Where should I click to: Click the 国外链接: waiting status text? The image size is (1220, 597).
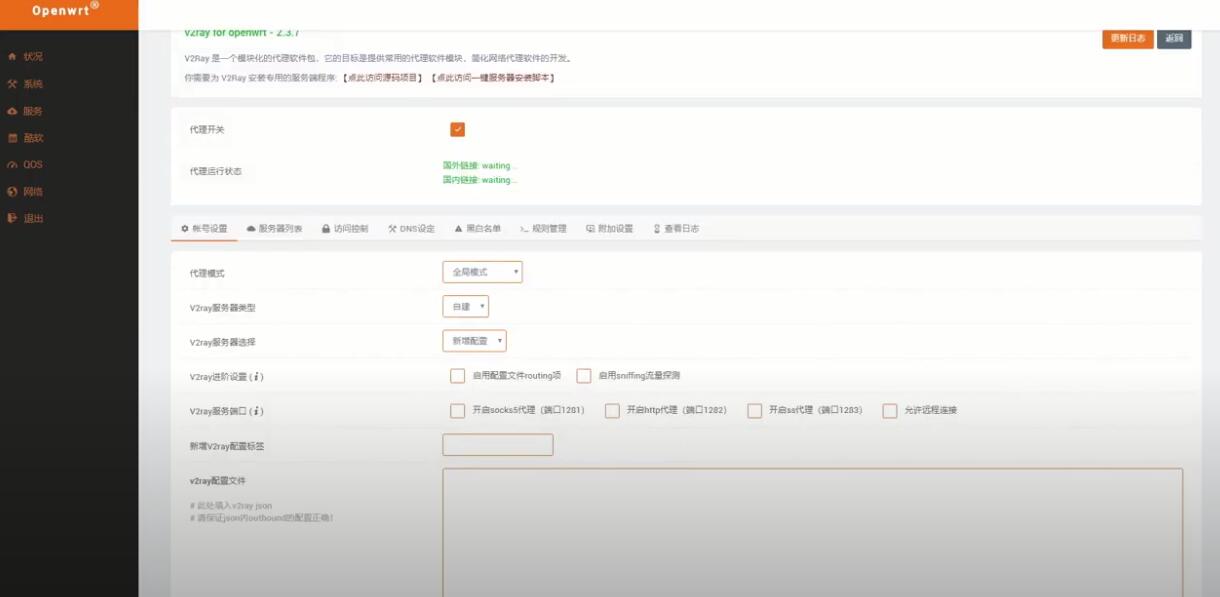480,165
